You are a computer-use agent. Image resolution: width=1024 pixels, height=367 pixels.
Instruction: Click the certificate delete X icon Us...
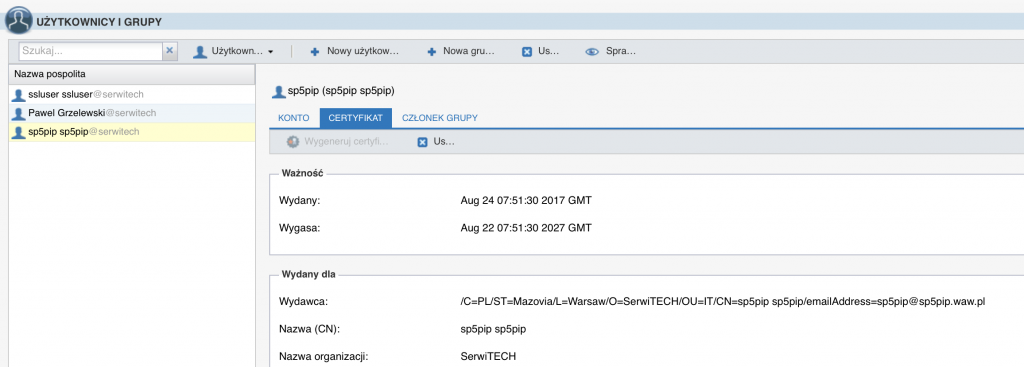click(423, 142)
